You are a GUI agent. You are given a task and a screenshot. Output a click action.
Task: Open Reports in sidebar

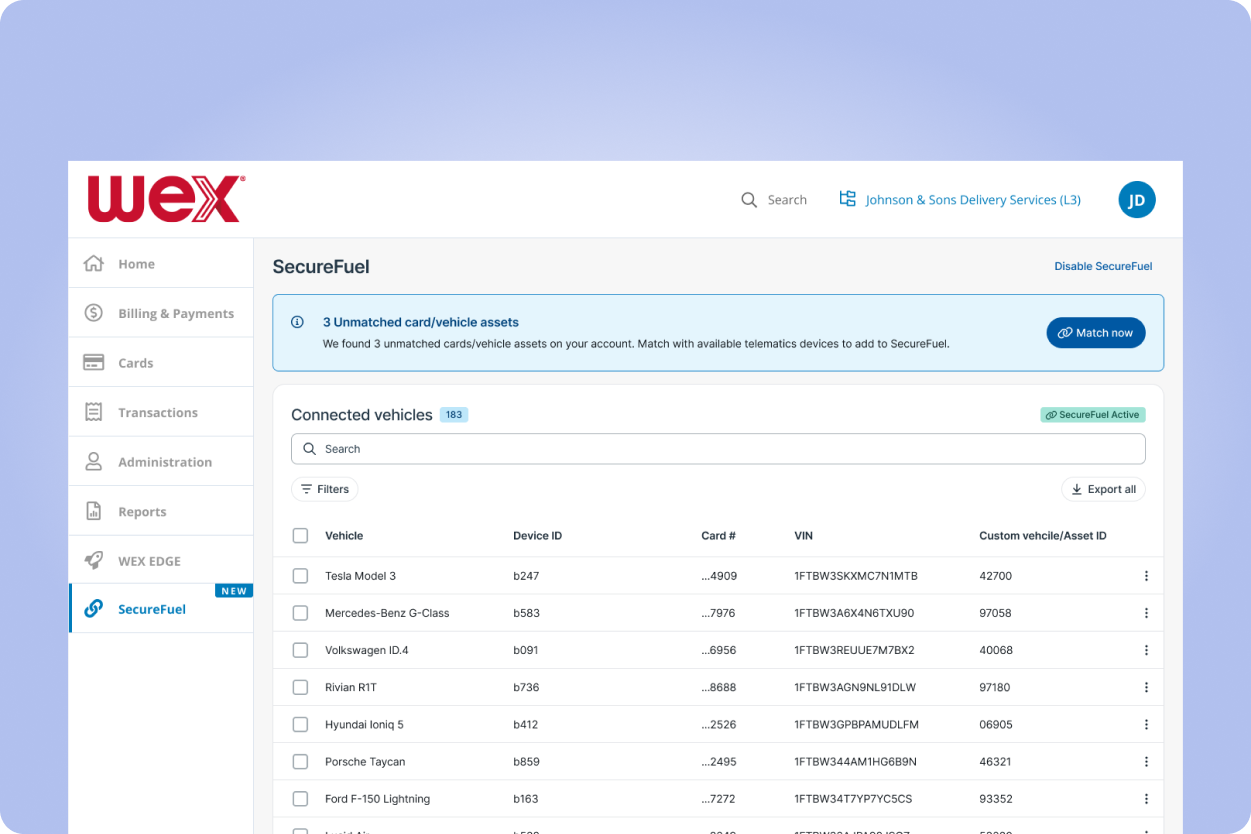[x=161, y=511]
